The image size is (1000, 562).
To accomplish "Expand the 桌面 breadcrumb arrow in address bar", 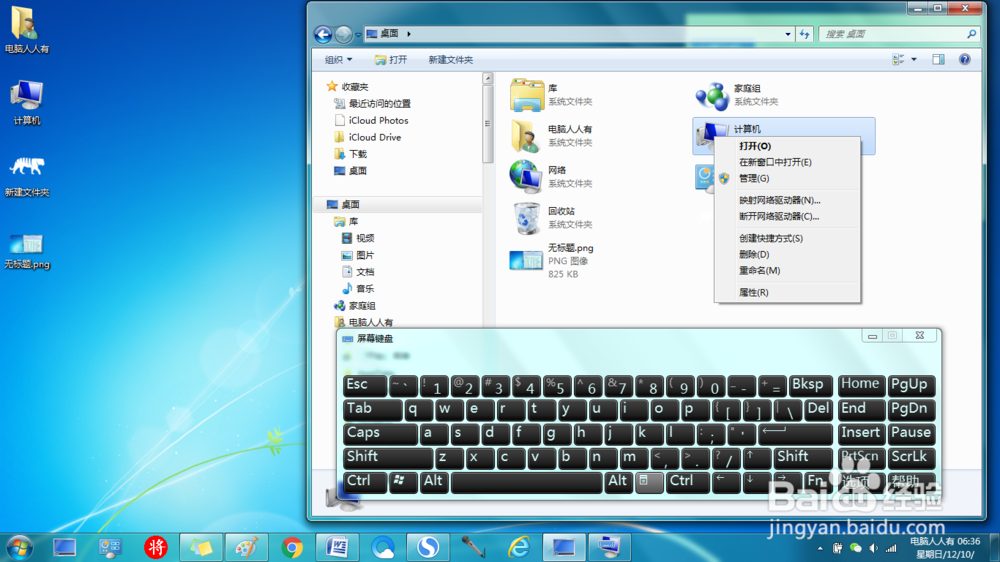I will click(409, 34).
